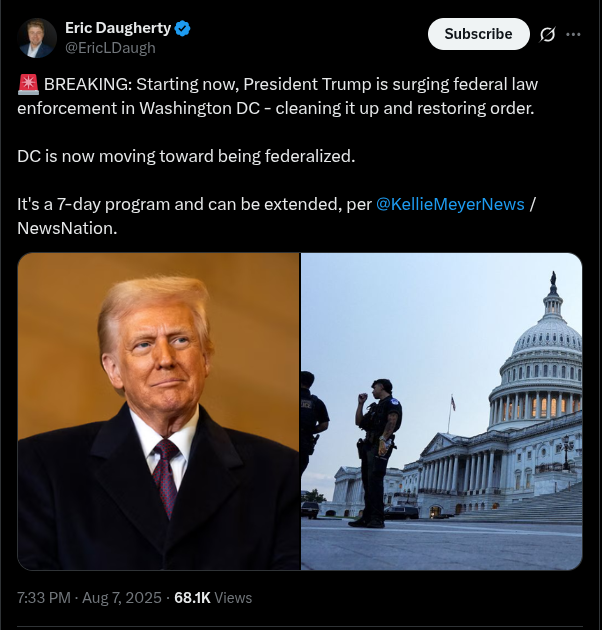Image resolution: width=602 pixels, height=630 pixels.
Task: Open the @KellieMeyerNews mention link
Action: [x=450, y=204]
